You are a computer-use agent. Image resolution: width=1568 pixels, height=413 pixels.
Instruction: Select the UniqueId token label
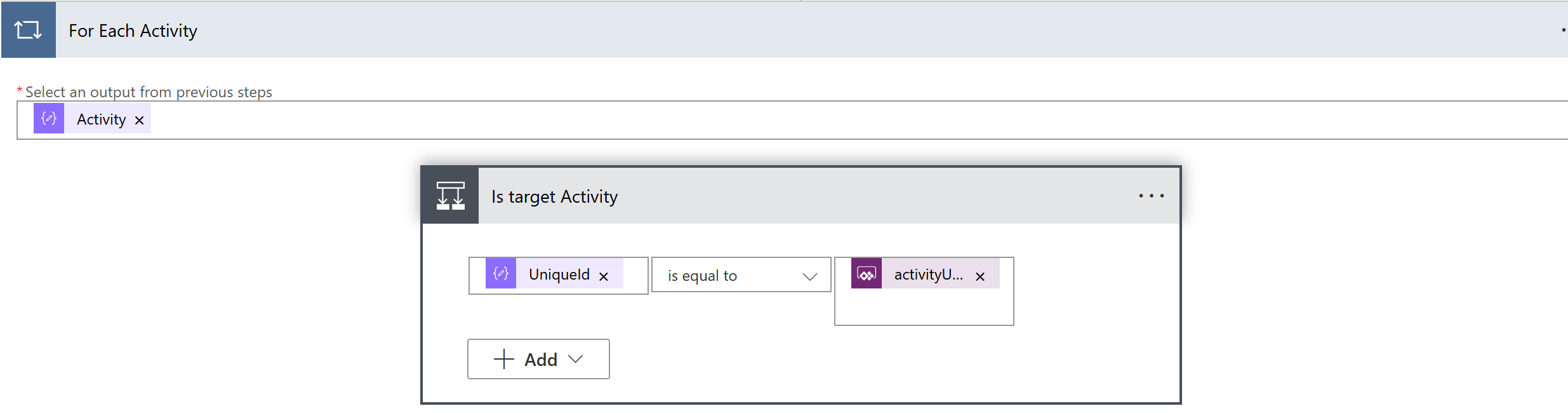tap(559, 274)
